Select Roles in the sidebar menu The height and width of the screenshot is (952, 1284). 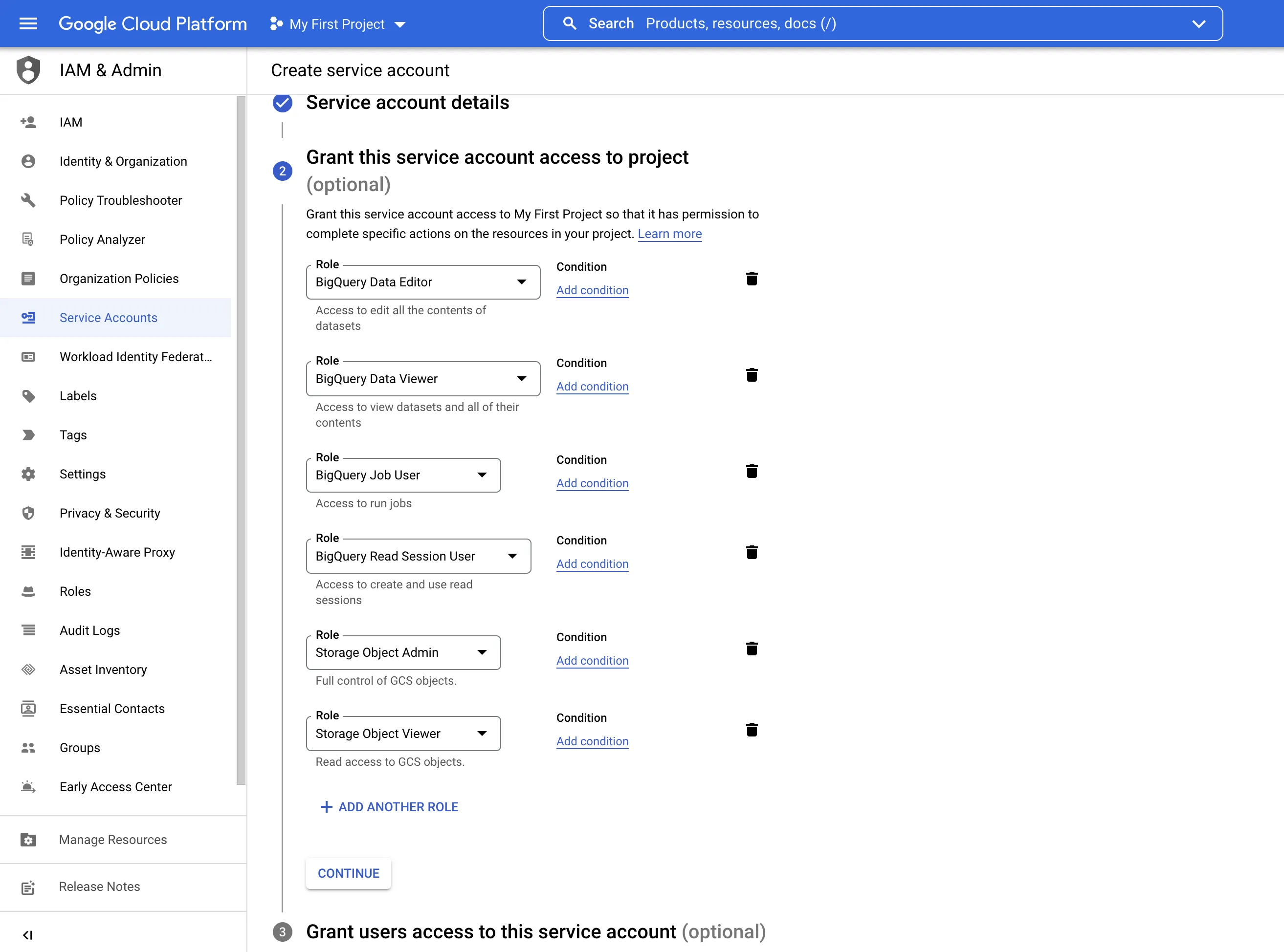point(74,591)
